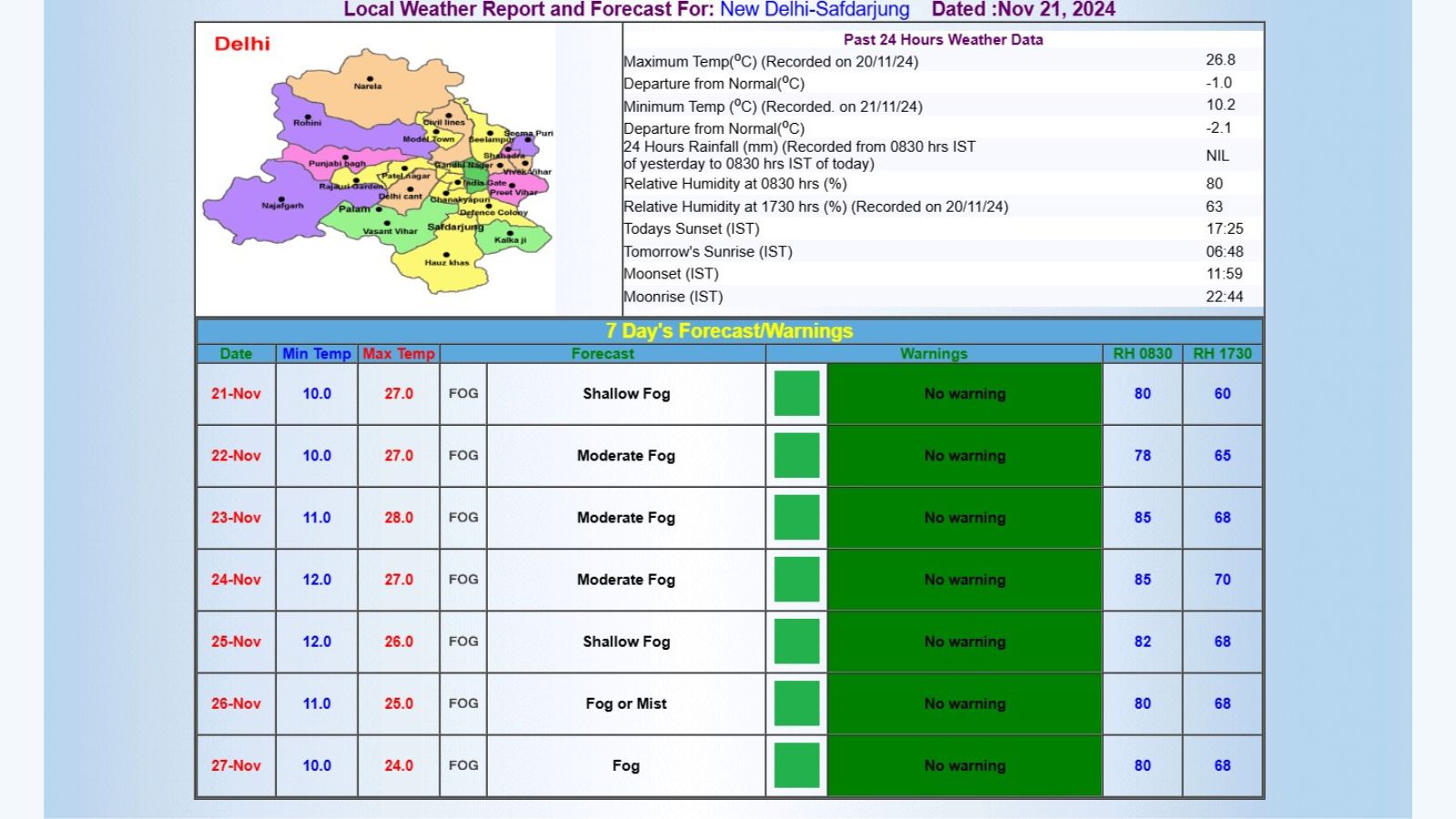Image resolution: width=1456 pixels, height=819 pixels.
Task: Click the Past 24 Hours Weather Data heading
Action: click(943, 40)
